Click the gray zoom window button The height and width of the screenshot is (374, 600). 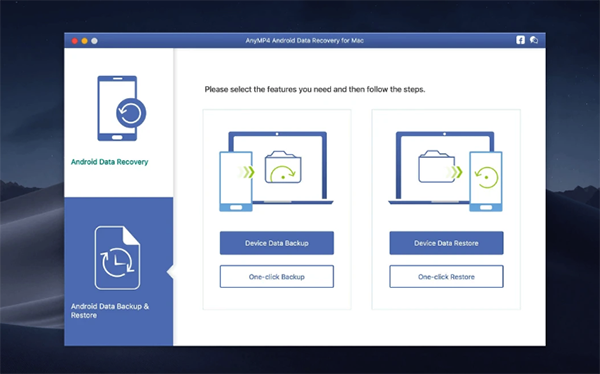click(95, 41)
